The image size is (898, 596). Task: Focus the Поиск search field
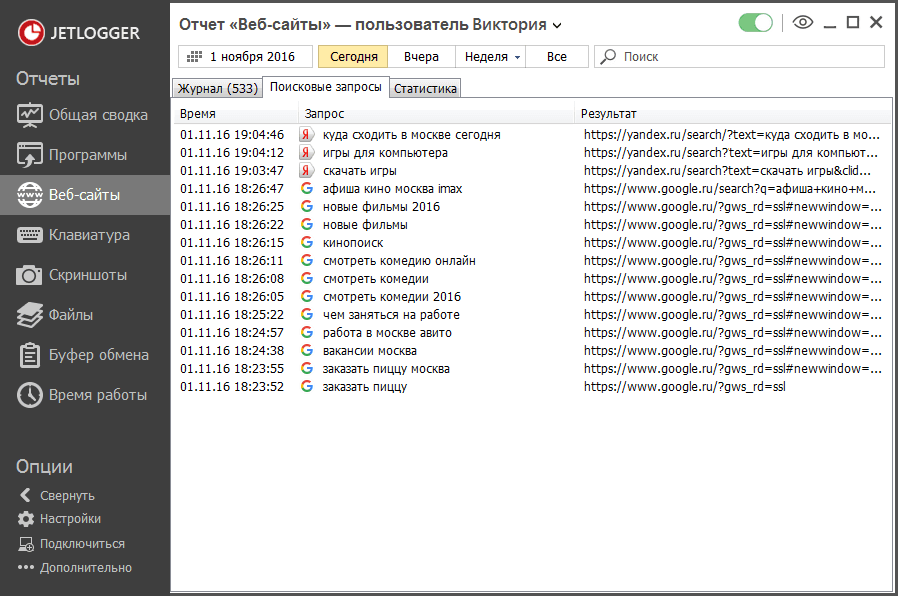(739, 57)
